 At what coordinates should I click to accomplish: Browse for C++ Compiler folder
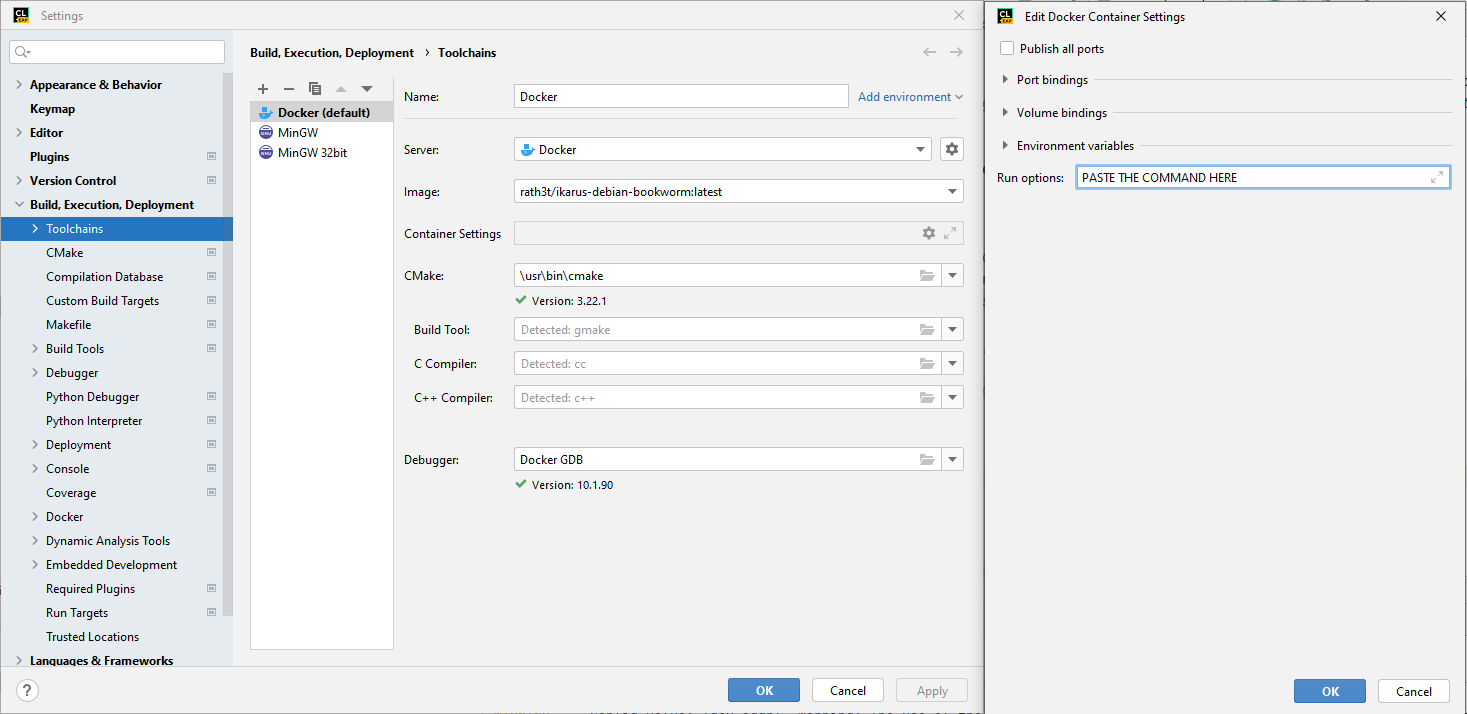(927, 397)
